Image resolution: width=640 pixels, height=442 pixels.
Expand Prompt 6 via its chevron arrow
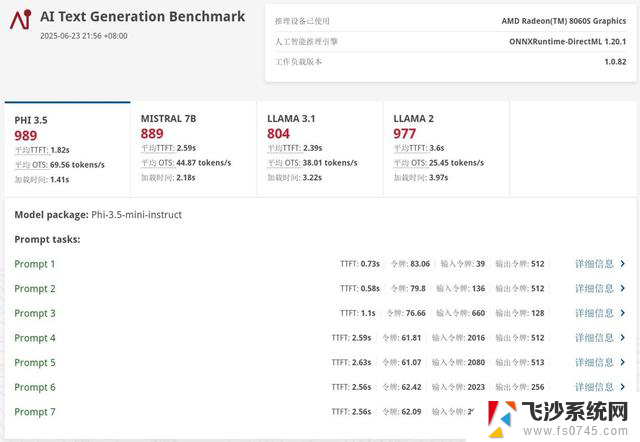[622, 386]
